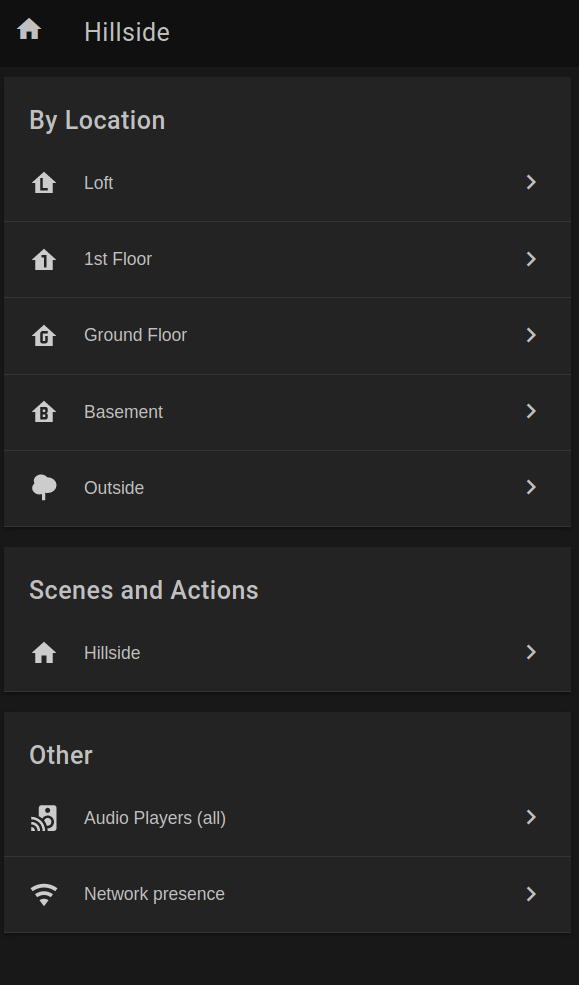Click the Audio Players speaker icon
This screenshot has width=579, height=985.
click(x=44, y=818)
